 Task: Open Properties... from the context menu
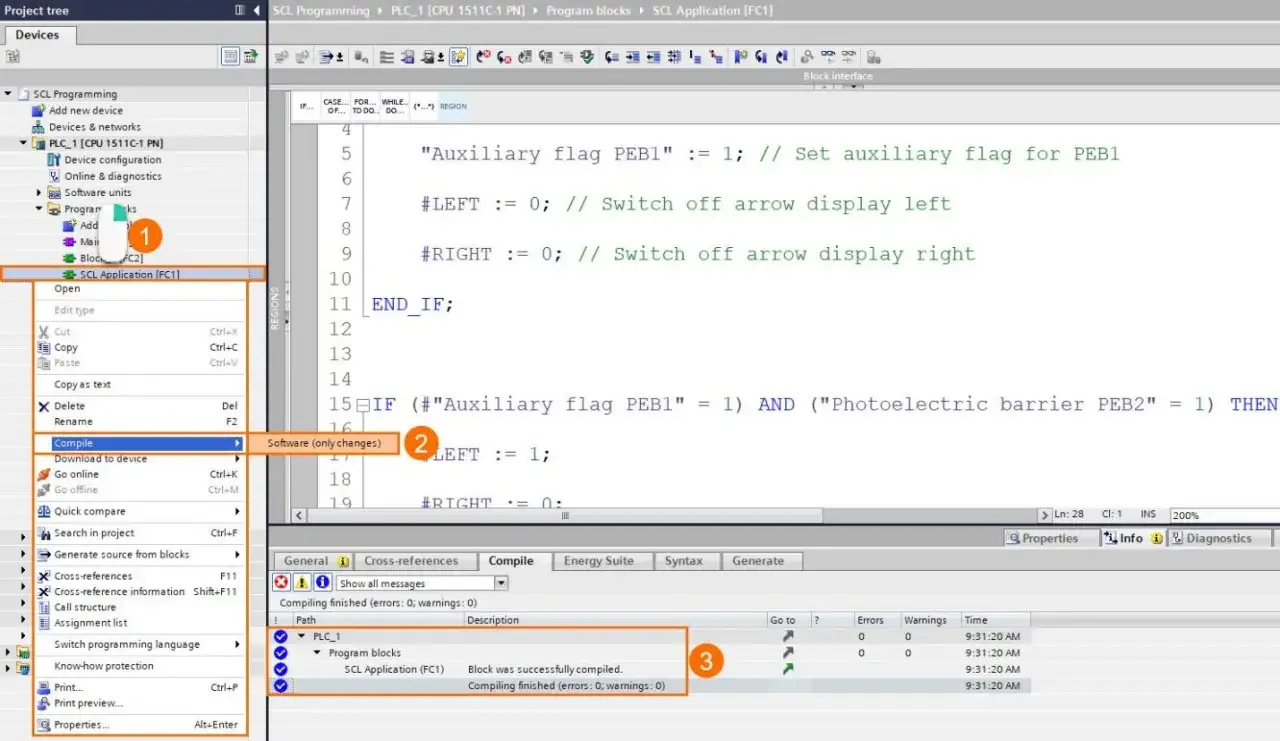pos(81,725)
